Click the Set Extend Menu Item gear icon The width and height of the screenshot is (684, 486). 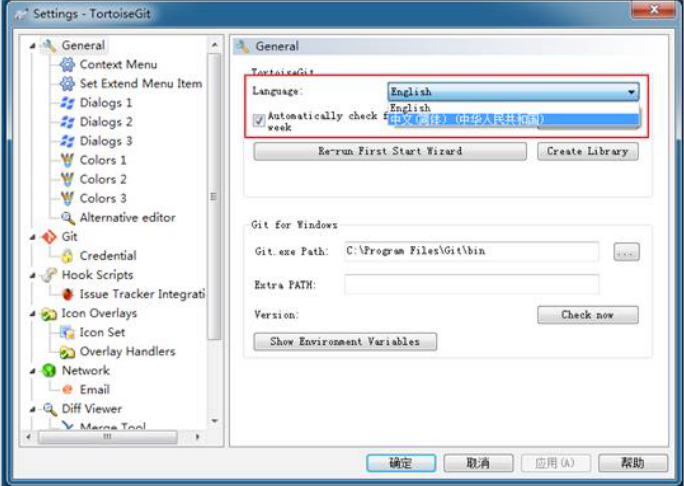(x=67, y=84)
